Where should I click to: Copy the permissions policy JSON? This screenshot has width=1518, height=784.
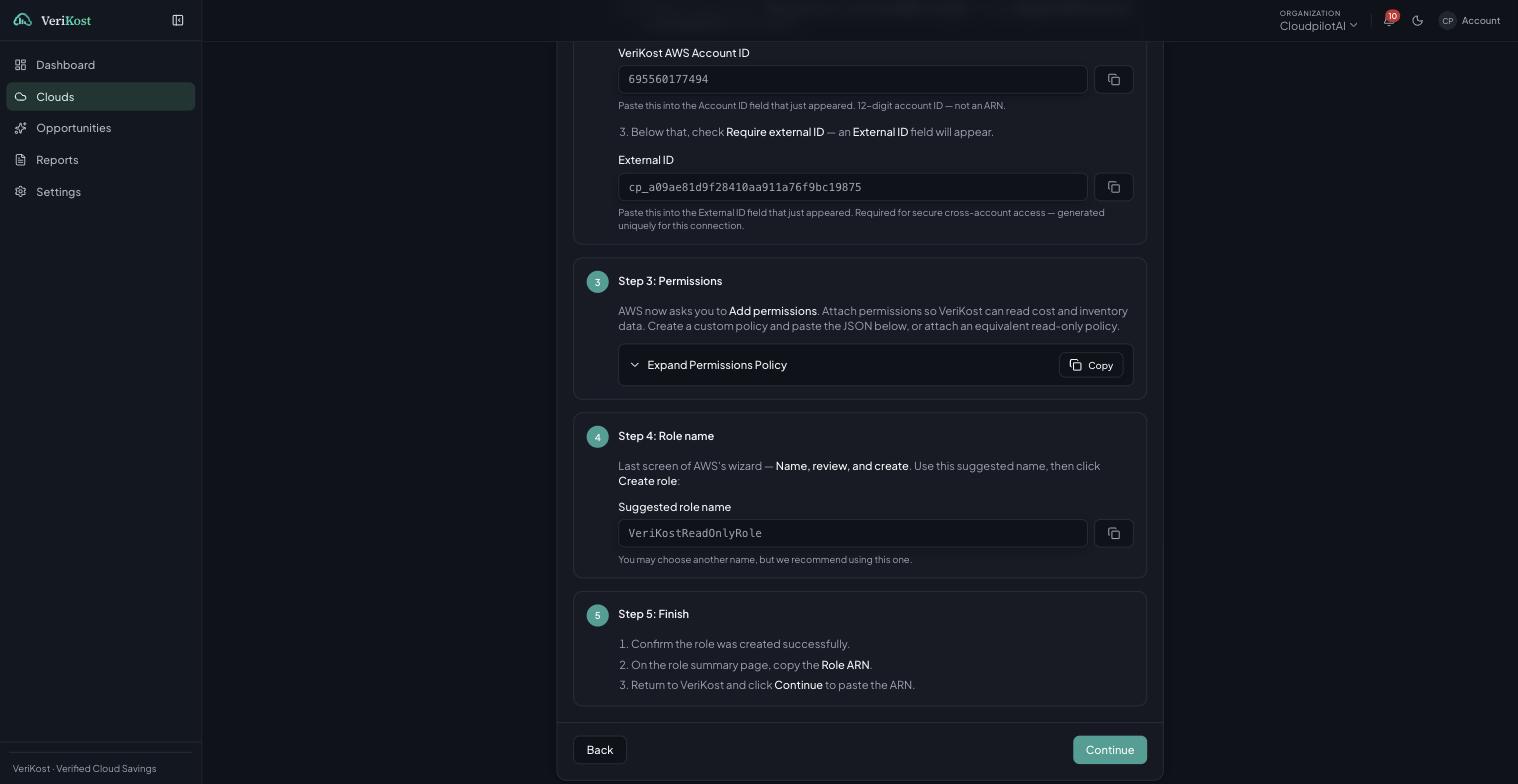tap(1091, 365)
